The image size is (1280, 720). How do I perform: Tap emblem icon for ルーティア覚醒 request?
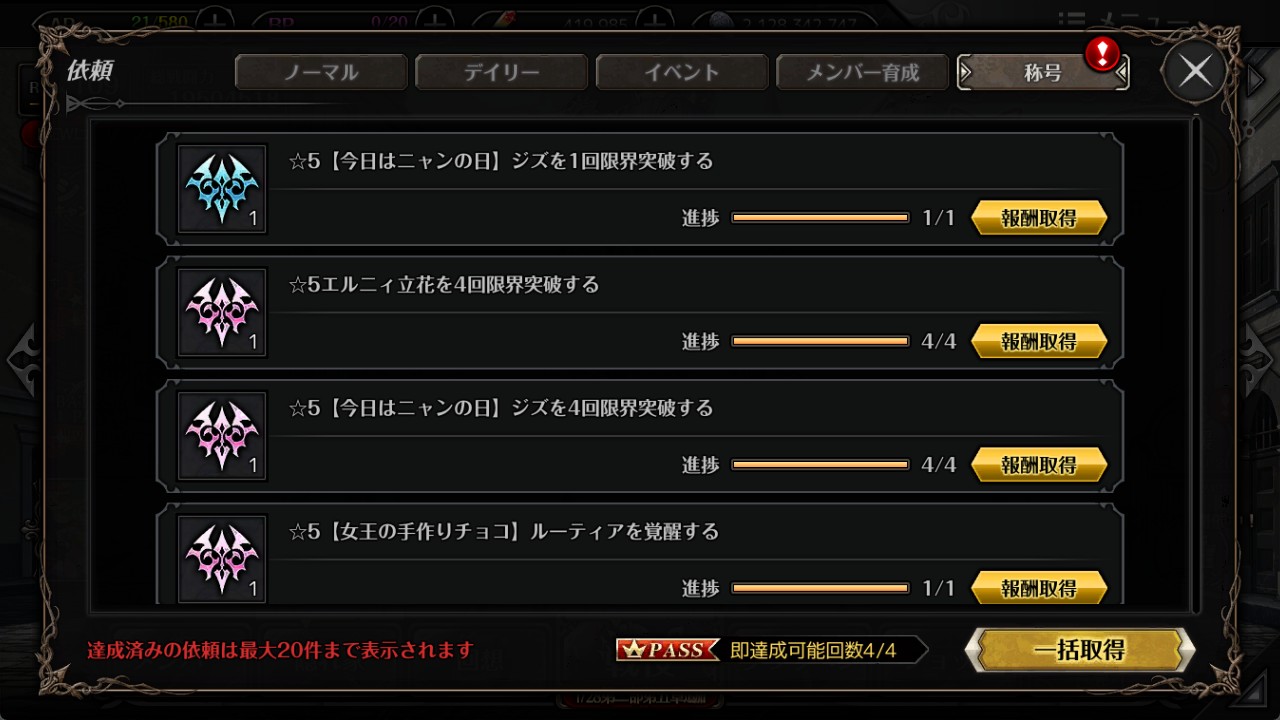[222, 558]
